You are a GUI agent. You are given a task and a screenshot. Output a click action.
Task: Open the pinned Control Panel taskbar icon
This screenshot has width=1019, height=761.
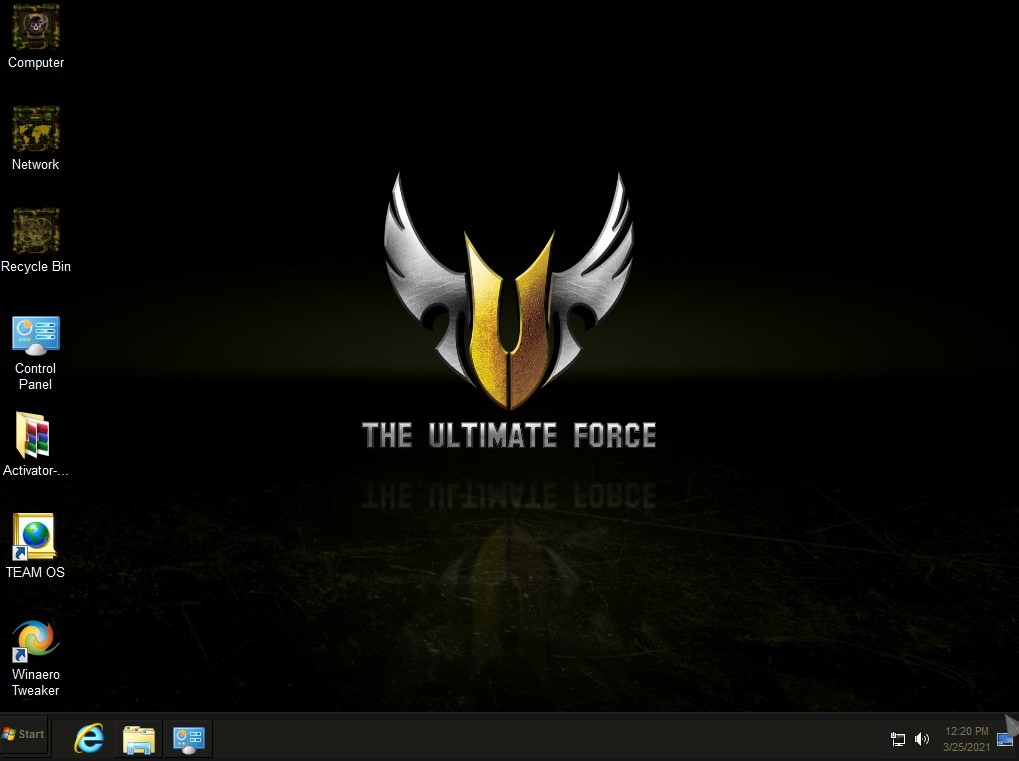[x=188, y=739]
